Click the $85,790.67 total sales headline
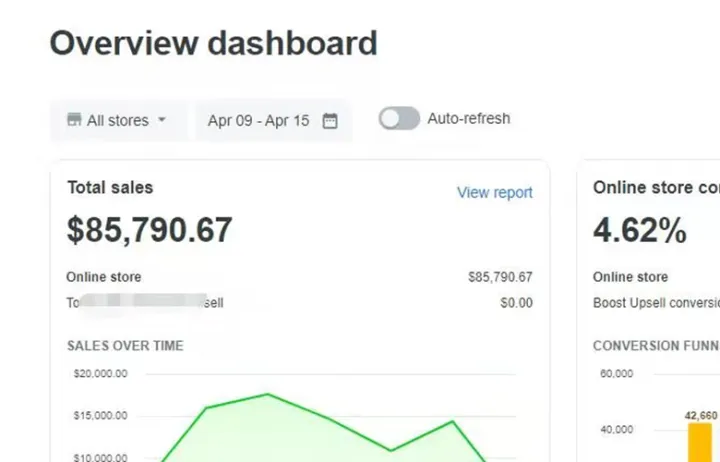Screen dimensions: 720x462 pos(150,230)
